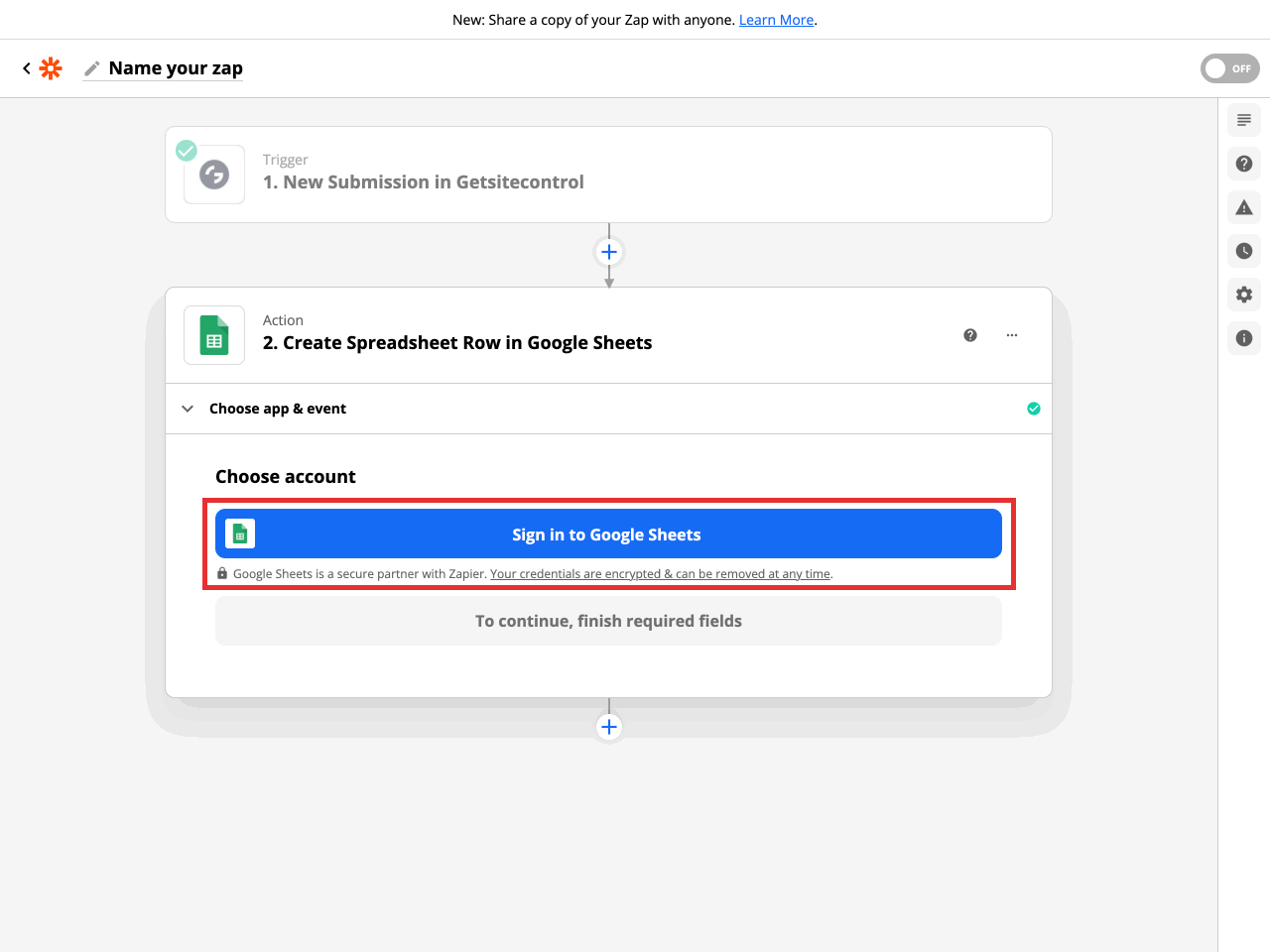Click the pencil icon to rename zap

pyautogui.click(x=92, y=68)
